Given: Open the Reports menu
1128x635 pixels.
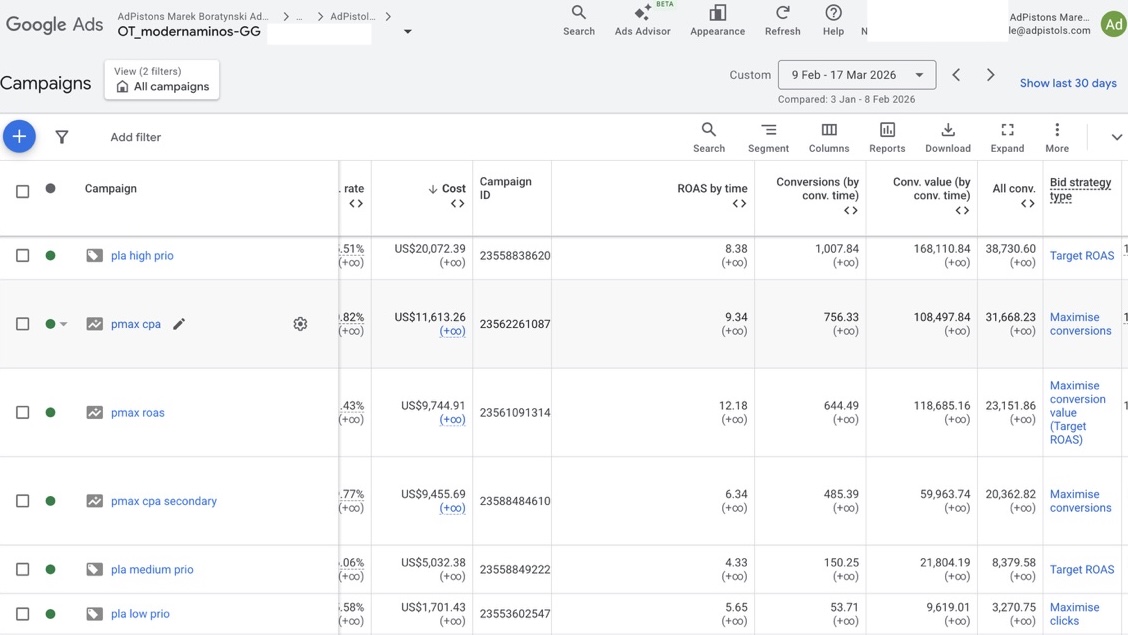Looking at the screenshot, I should pos(887,137).
